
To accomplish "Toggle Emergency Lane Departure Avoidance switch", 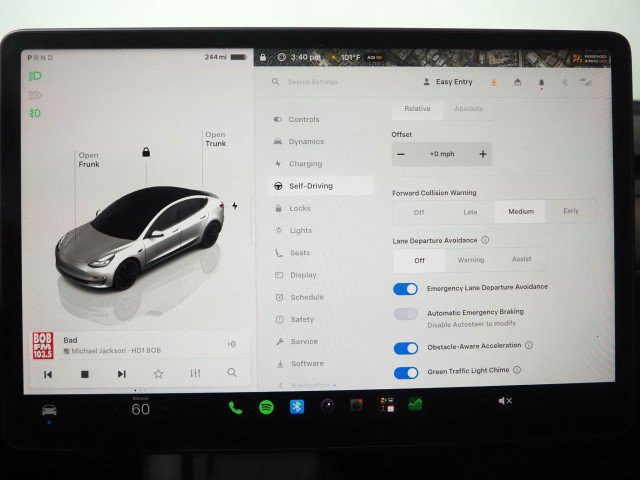I will (405, 289).
